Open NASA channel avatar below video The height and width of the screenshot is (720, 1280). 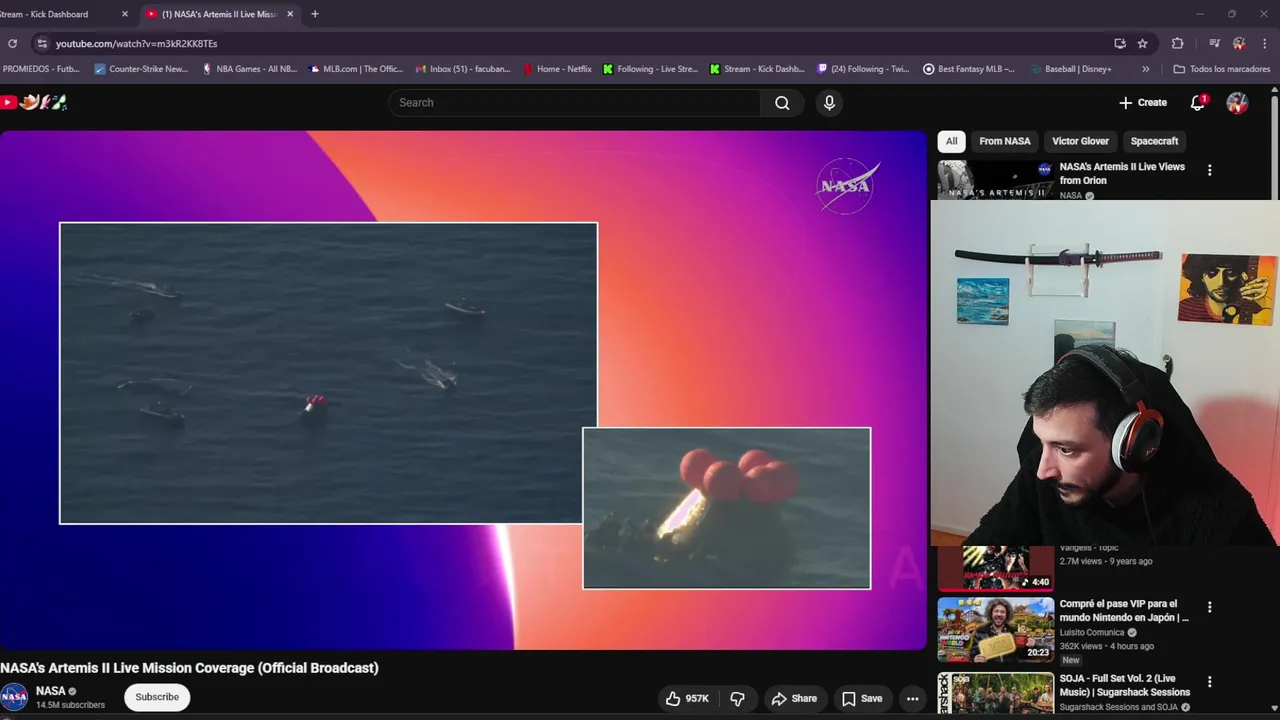pos(14,697)
